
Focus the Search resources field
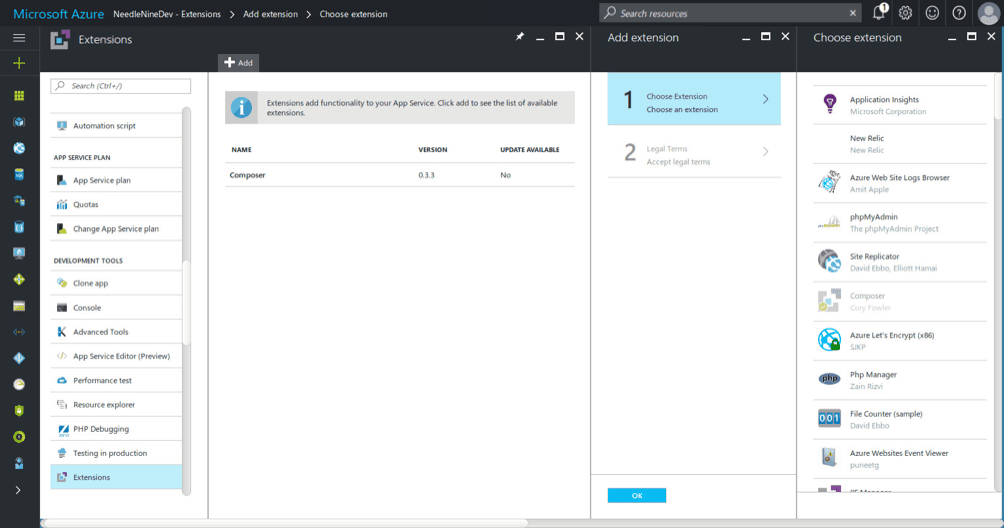tap(730, 13)
